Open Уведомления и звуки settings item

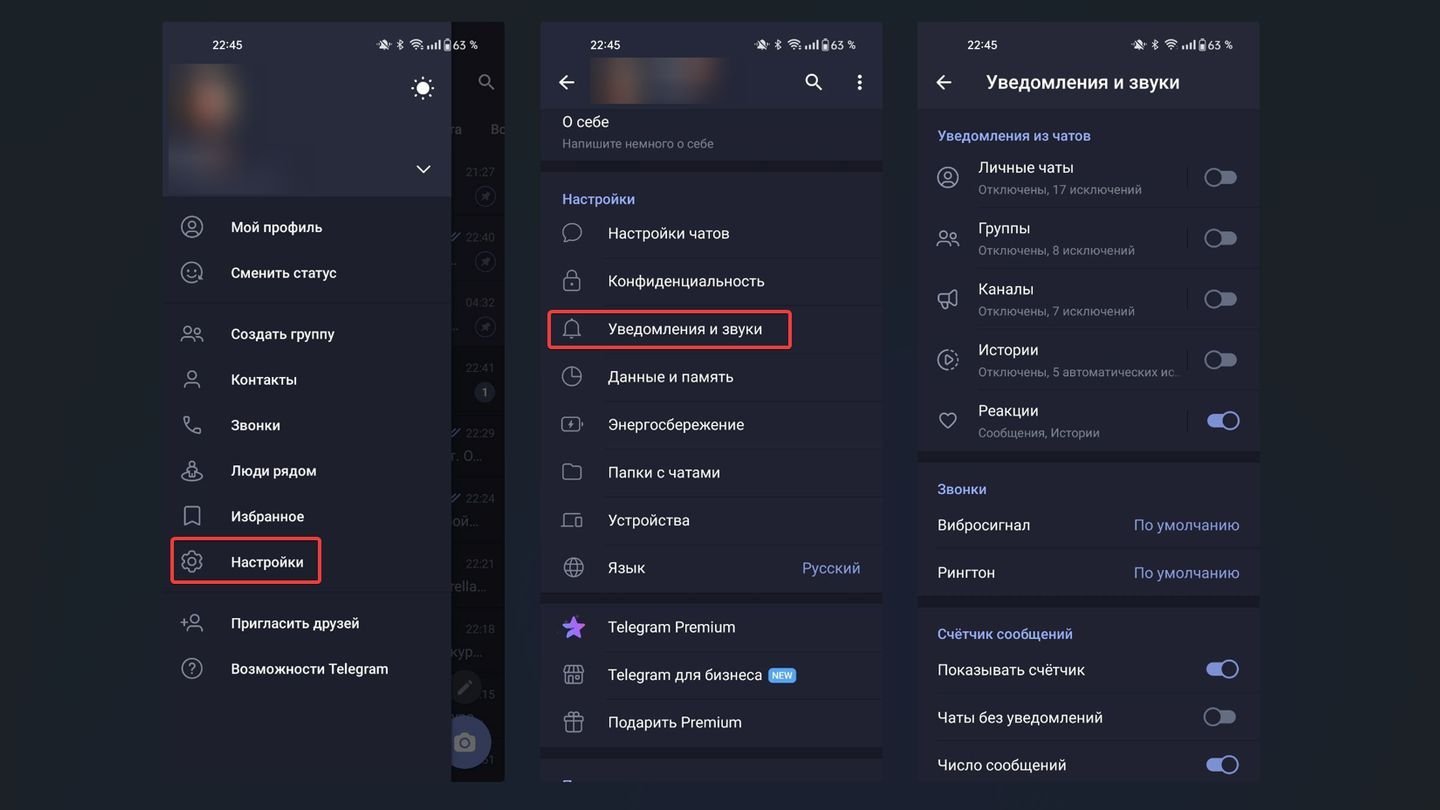tap(711, 329)
